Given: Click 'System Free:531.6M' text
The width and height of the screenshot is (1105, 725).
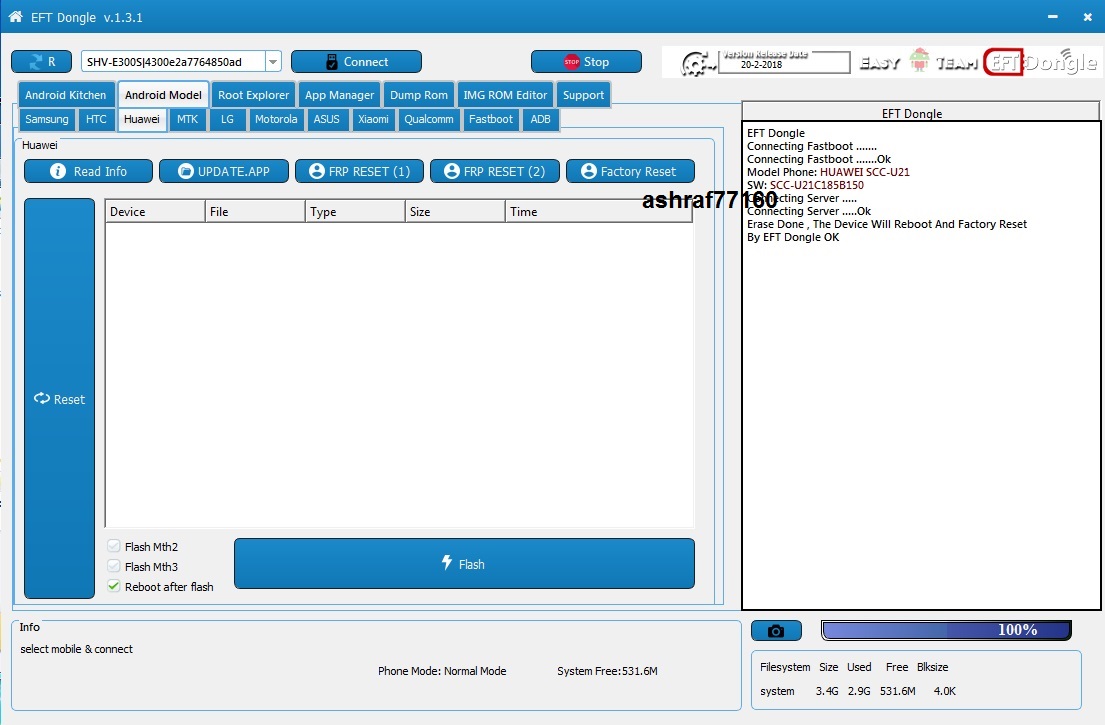Looking at the screenshot, I should coord(607,671).
